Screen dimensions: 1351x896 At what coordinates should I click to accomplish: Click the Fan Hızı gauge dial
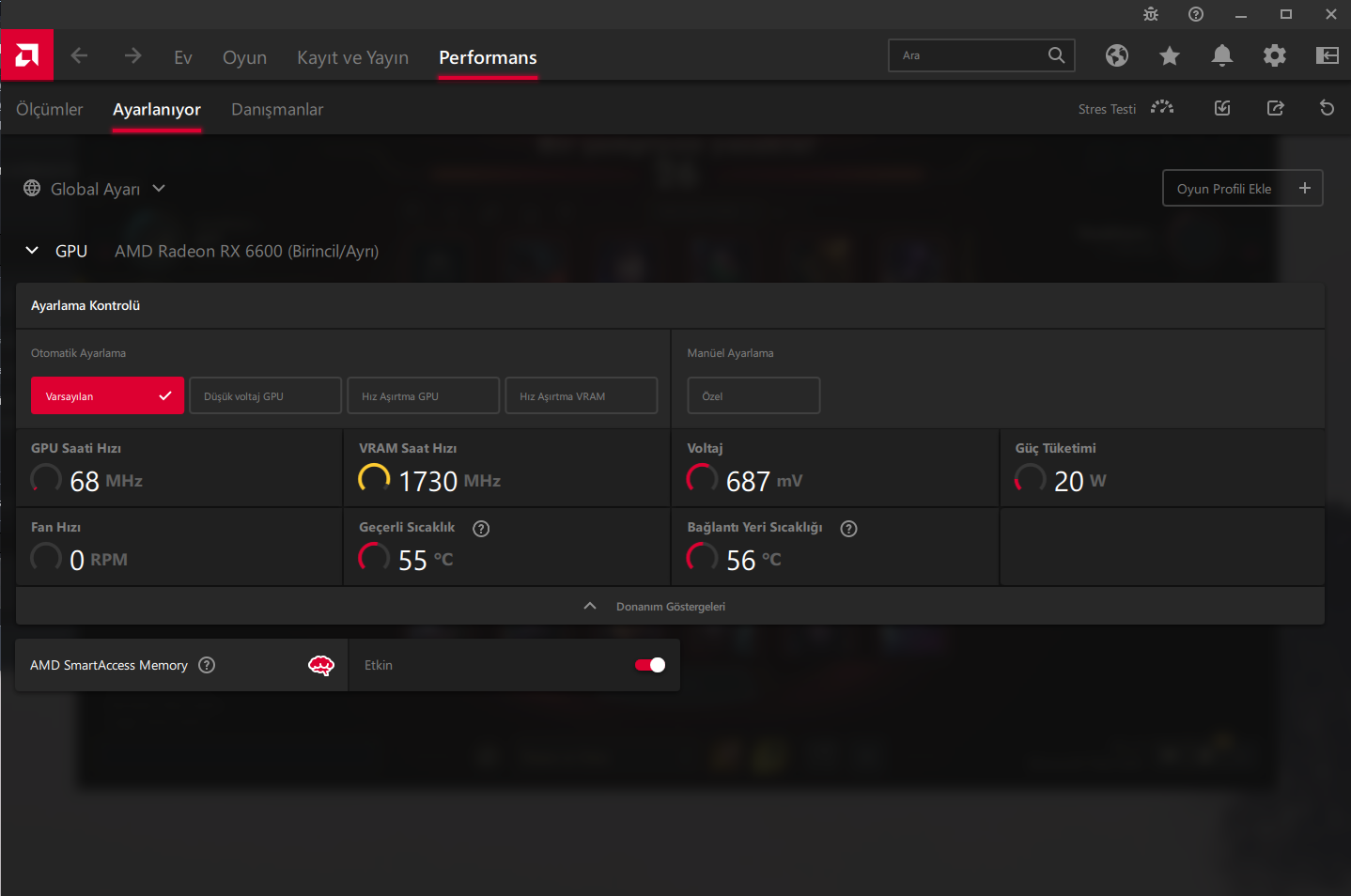(46, 558)
